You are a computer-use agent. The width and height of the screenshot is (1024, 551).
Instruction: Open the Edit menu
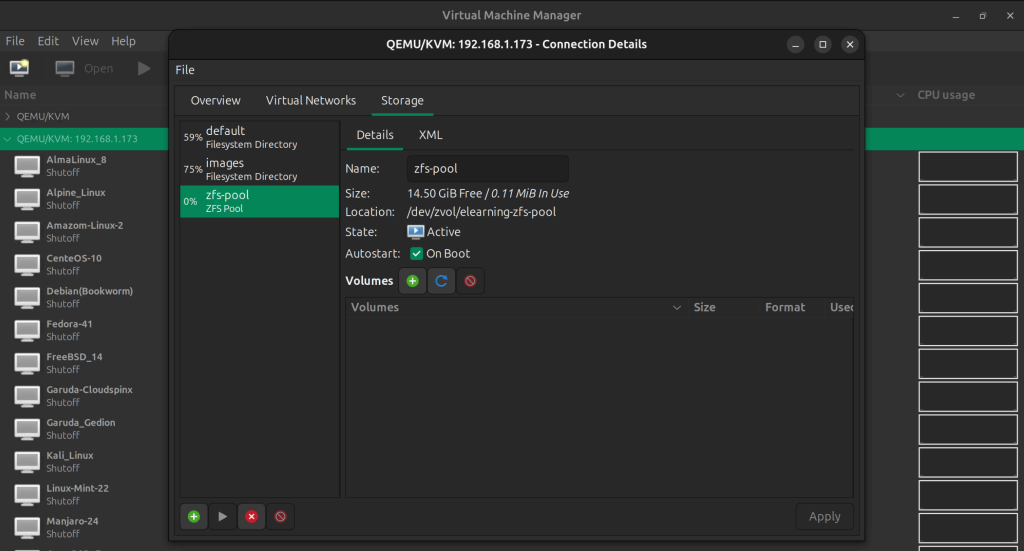48,41
